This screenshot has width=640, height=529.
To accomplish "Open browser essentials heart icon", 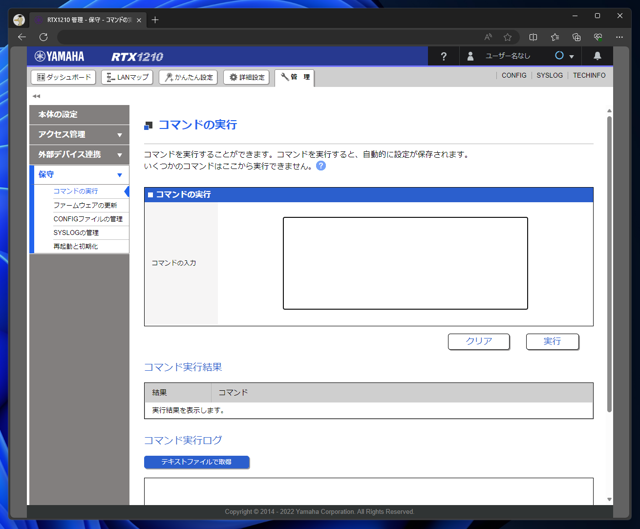I will click(598, 37).
